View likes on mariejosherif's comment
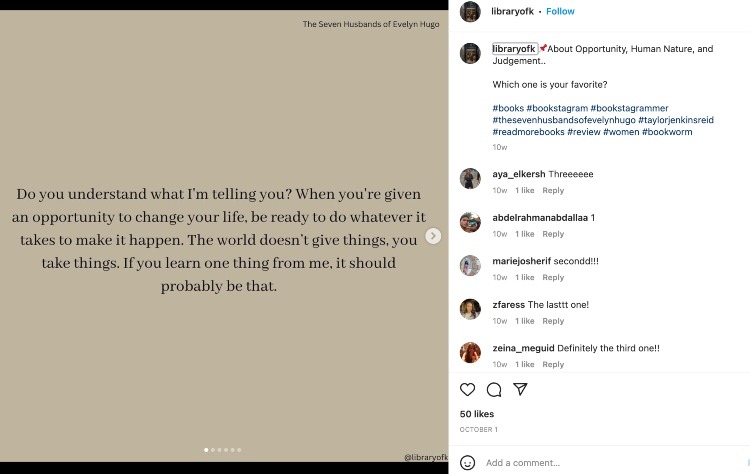The width and height of the screenshot is (750, 474). pos(525,277)
